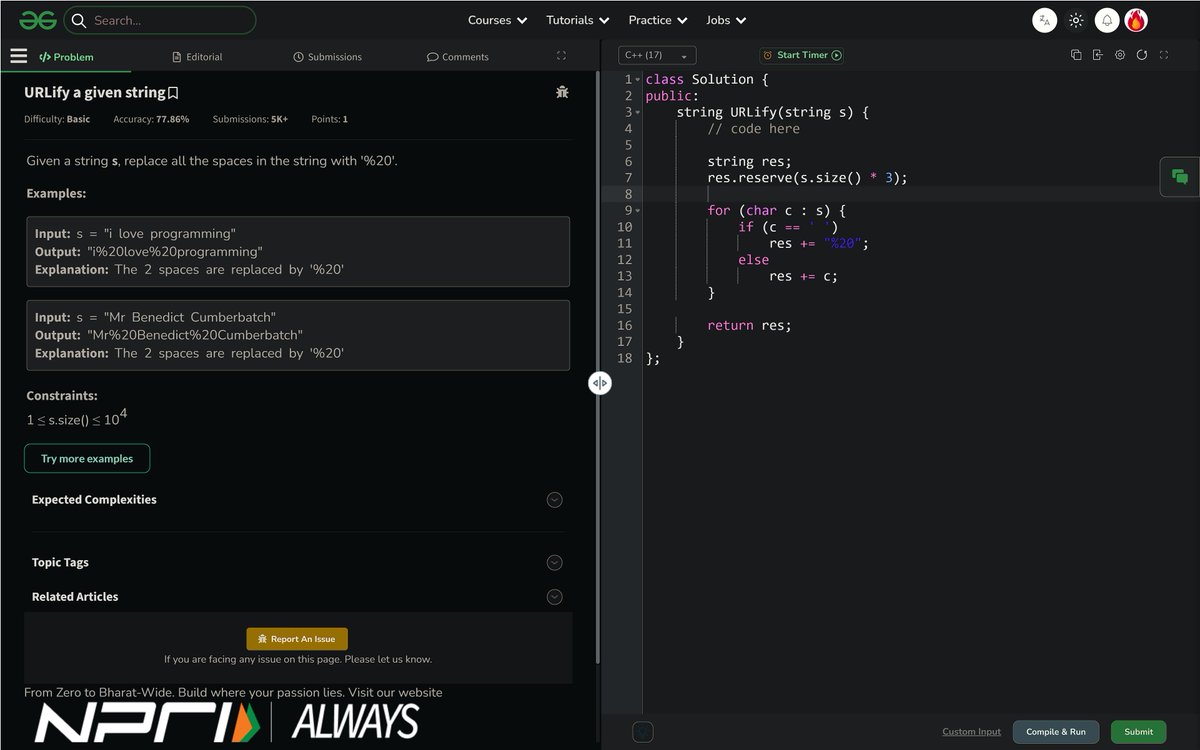This screenshot has width=1200, height=750.
Task: Click the round icon at editor bottom-left
Action: 643,732
